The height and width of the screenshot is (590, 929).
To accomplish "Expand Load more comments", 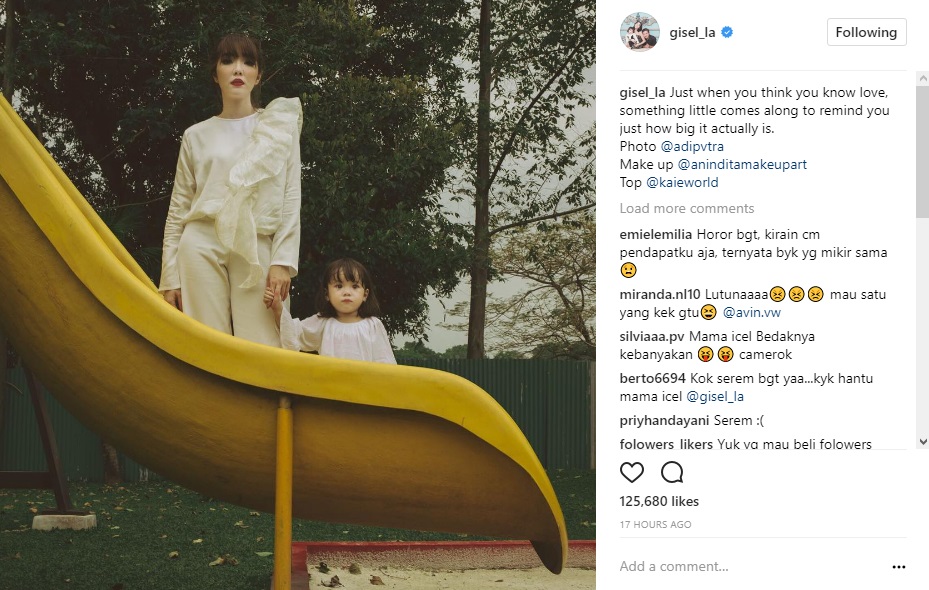I will tap(687, 209).
